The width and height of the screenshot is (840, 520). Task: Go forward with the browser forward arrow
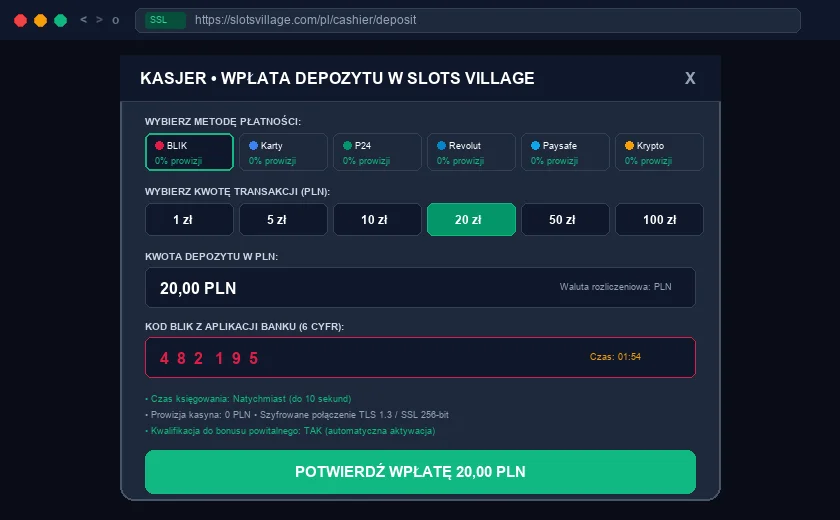[x=99, y=20]
